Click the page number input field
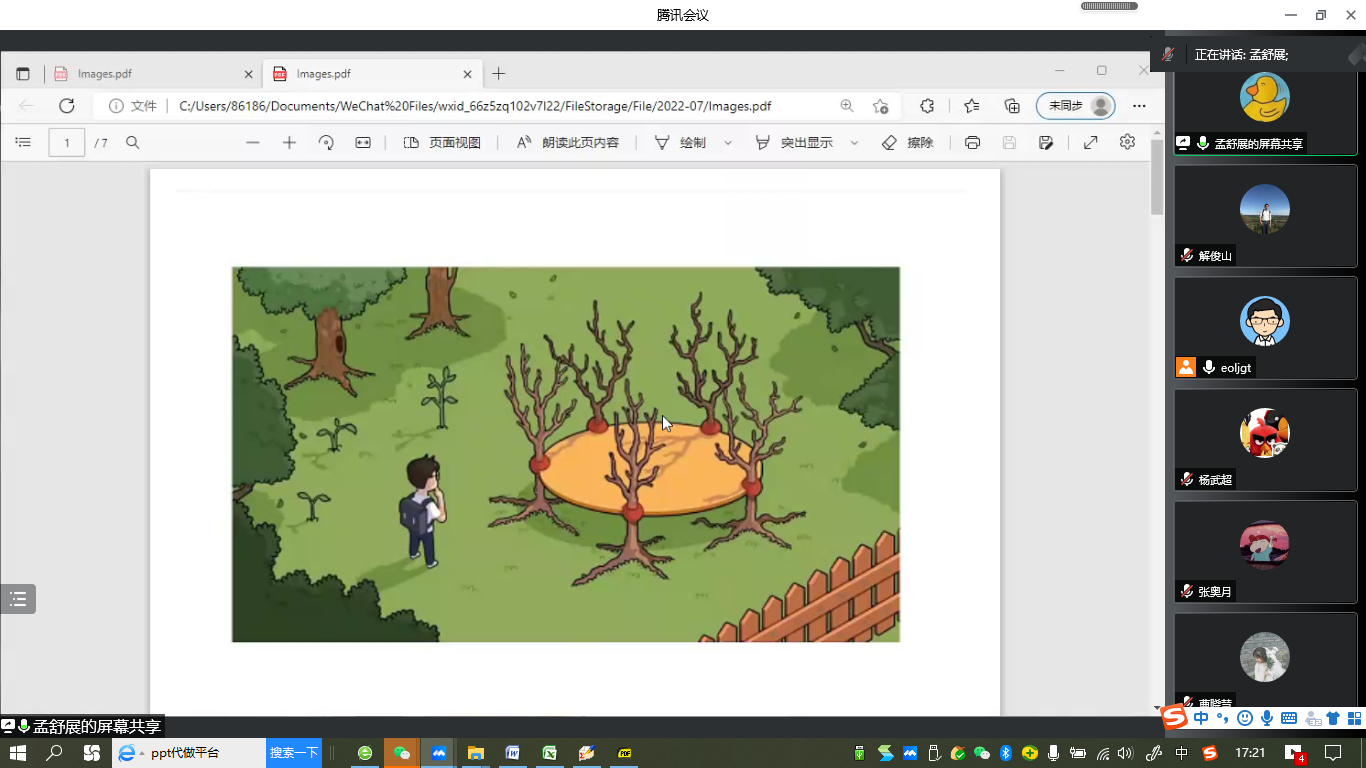The width and height of the screenshot is (1366, 768). coord(67,143)
